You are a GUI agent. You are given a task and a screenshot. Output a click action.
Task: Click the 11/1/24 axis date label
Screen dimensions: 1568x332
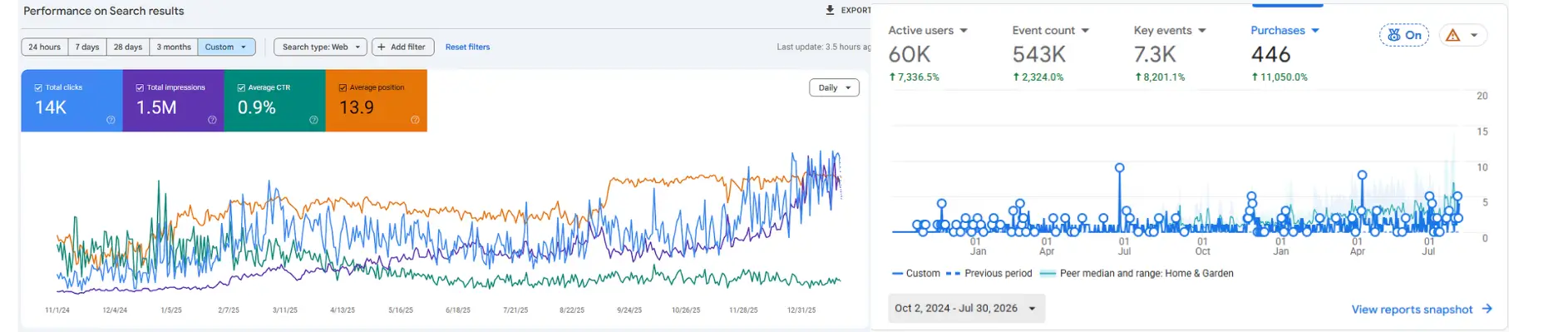click(57, 310)
